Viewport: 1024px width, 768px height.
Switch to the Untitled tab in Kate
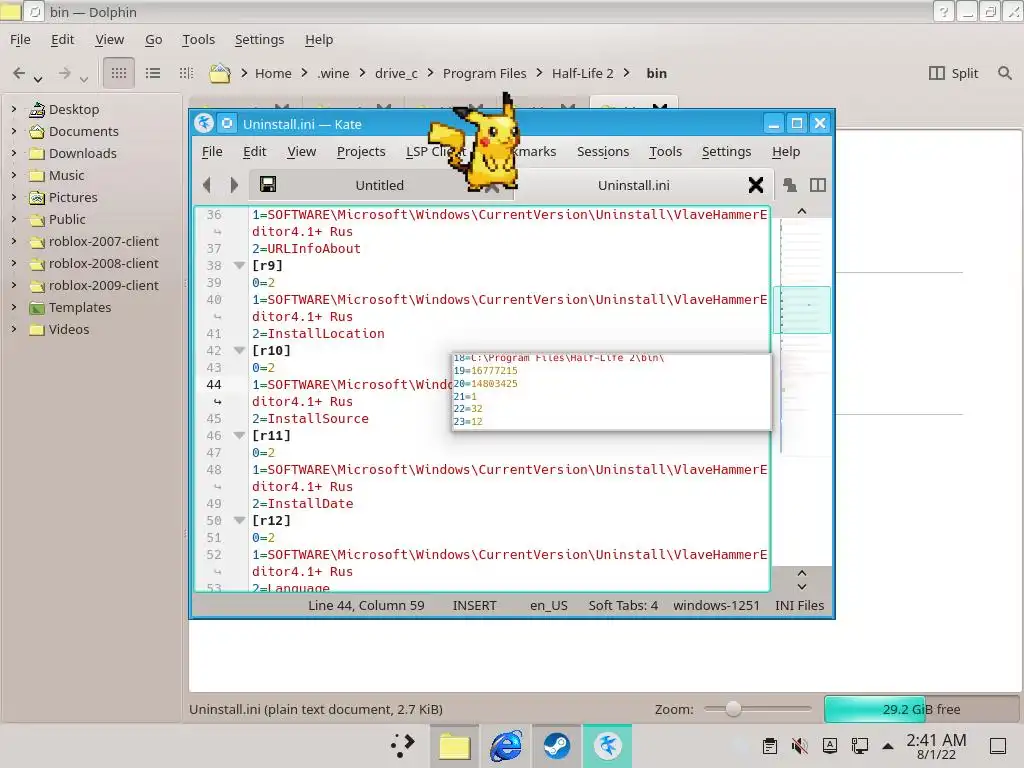(x=379, y=185)
